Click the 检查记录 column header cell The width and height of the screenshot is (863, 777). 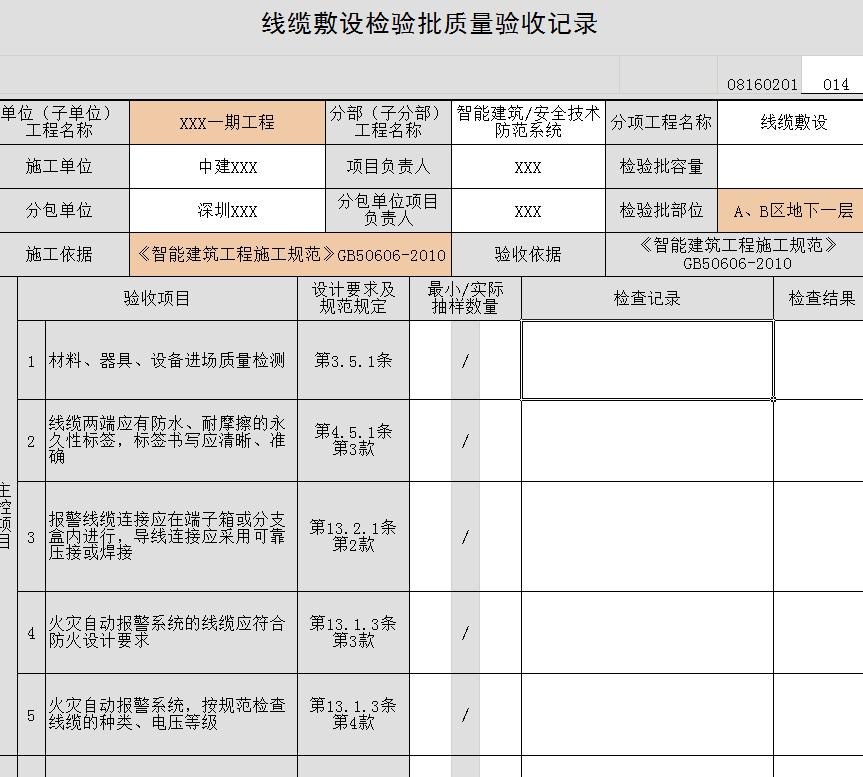coord(647,299)
